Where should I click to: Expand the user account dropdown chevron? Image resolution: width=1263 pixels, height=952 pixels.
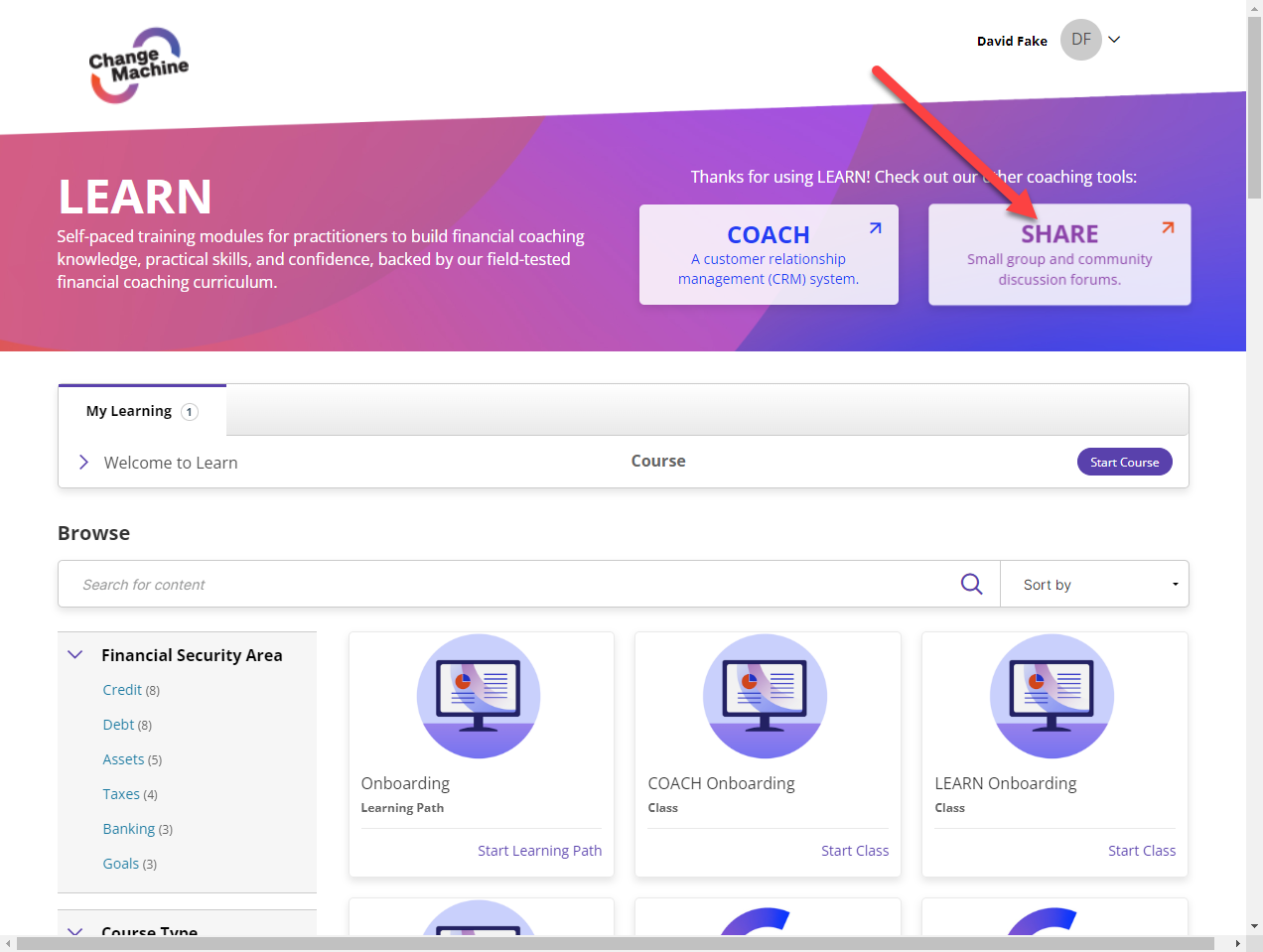(x=1114, y=40)
